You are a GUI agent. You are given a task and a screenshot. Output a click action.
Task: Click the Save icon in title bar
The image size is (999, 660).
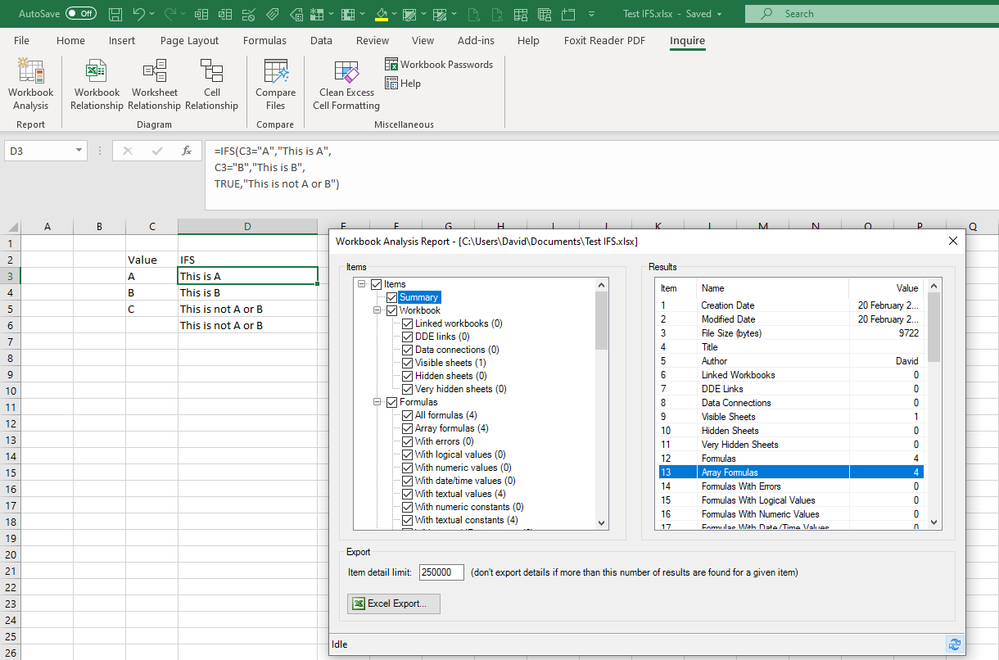point(116,14)
